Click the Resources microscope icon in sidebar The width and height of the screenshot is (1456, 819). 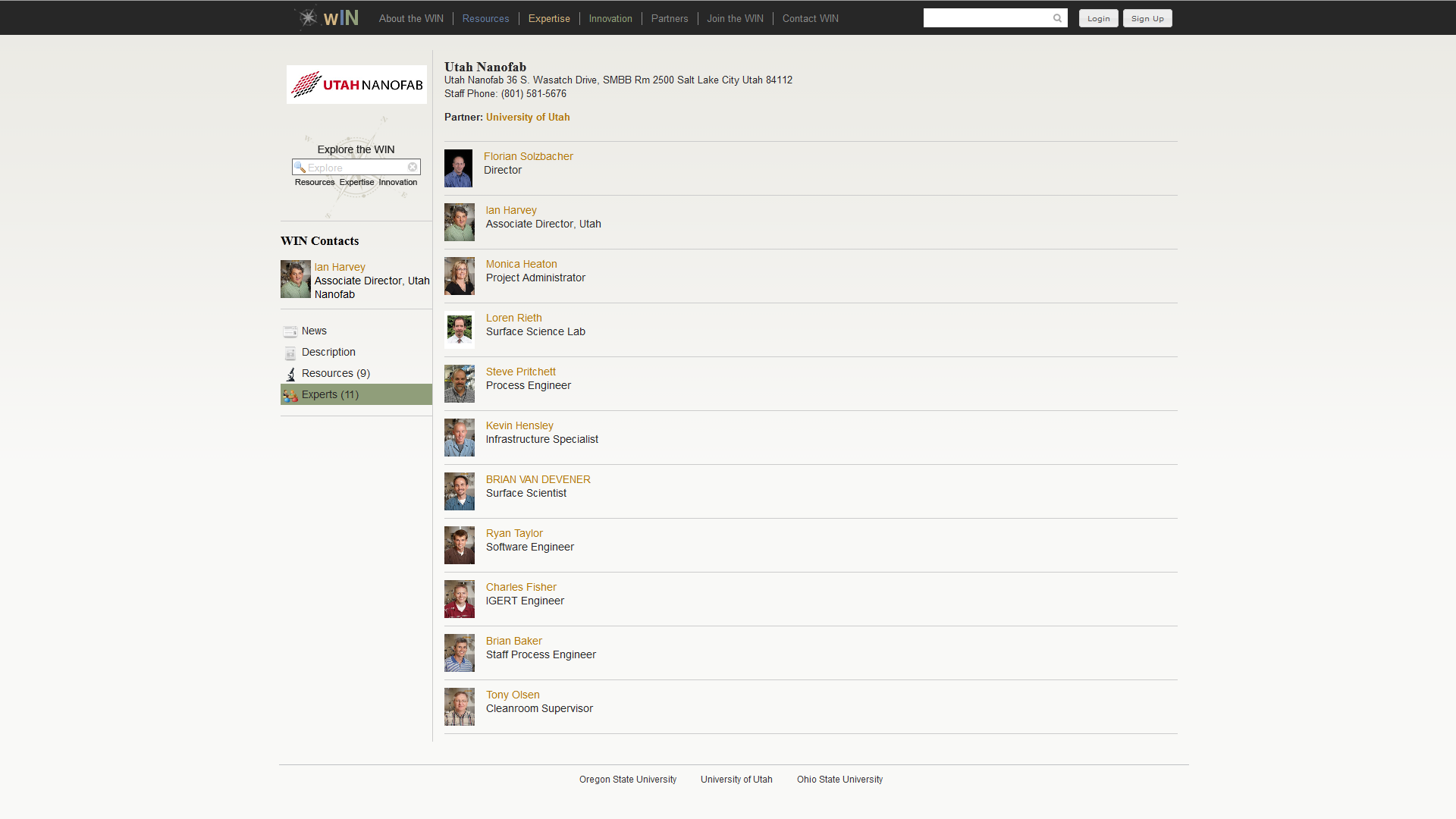point(290,374)
